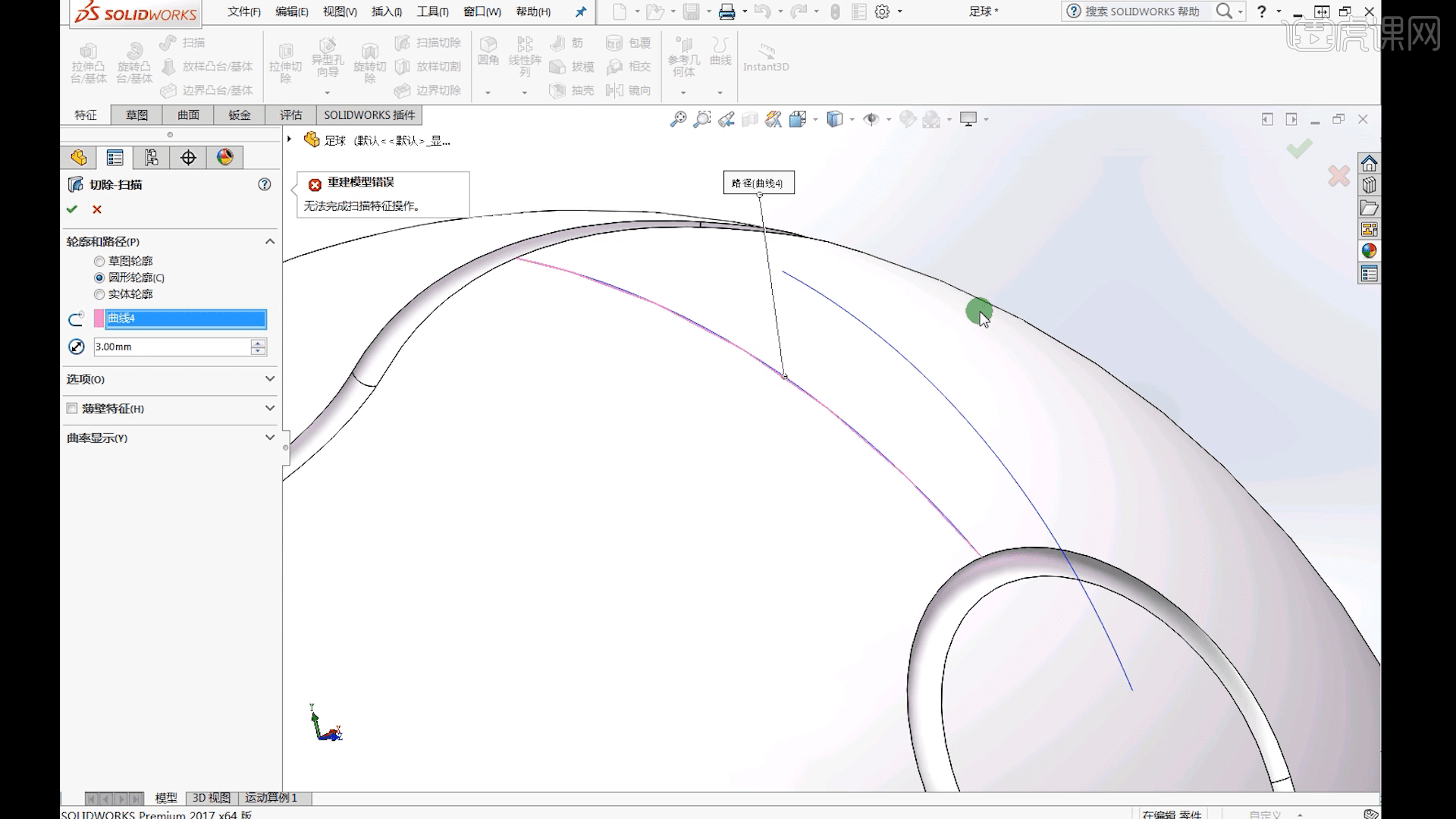Select the 实体轮廓 radio button

(x=99, y=294)
